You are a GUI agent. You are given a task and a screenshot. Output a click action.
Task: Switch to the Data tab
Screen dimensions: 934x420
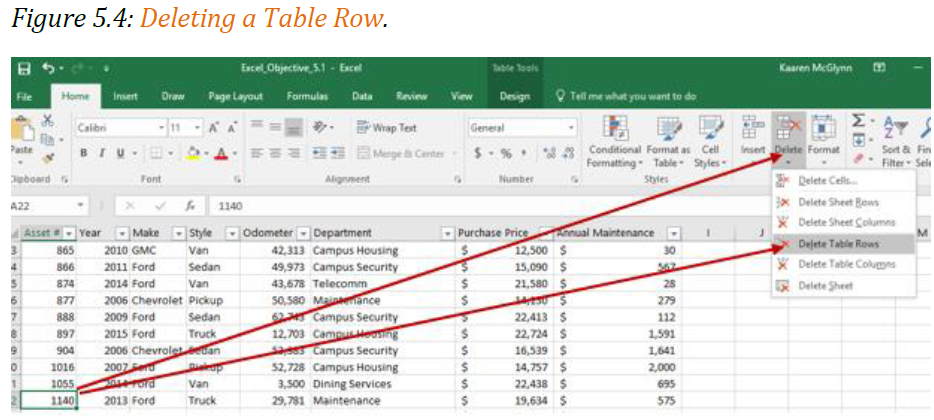[x=362, y=96]
